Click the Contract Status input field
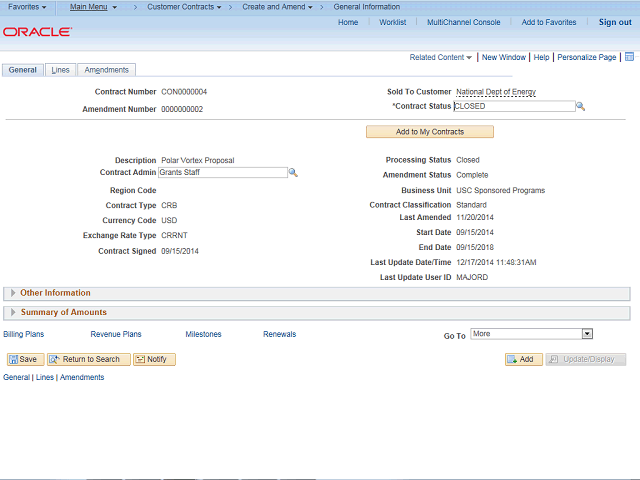This screenshot has width=640, height=480. point(514,106)
